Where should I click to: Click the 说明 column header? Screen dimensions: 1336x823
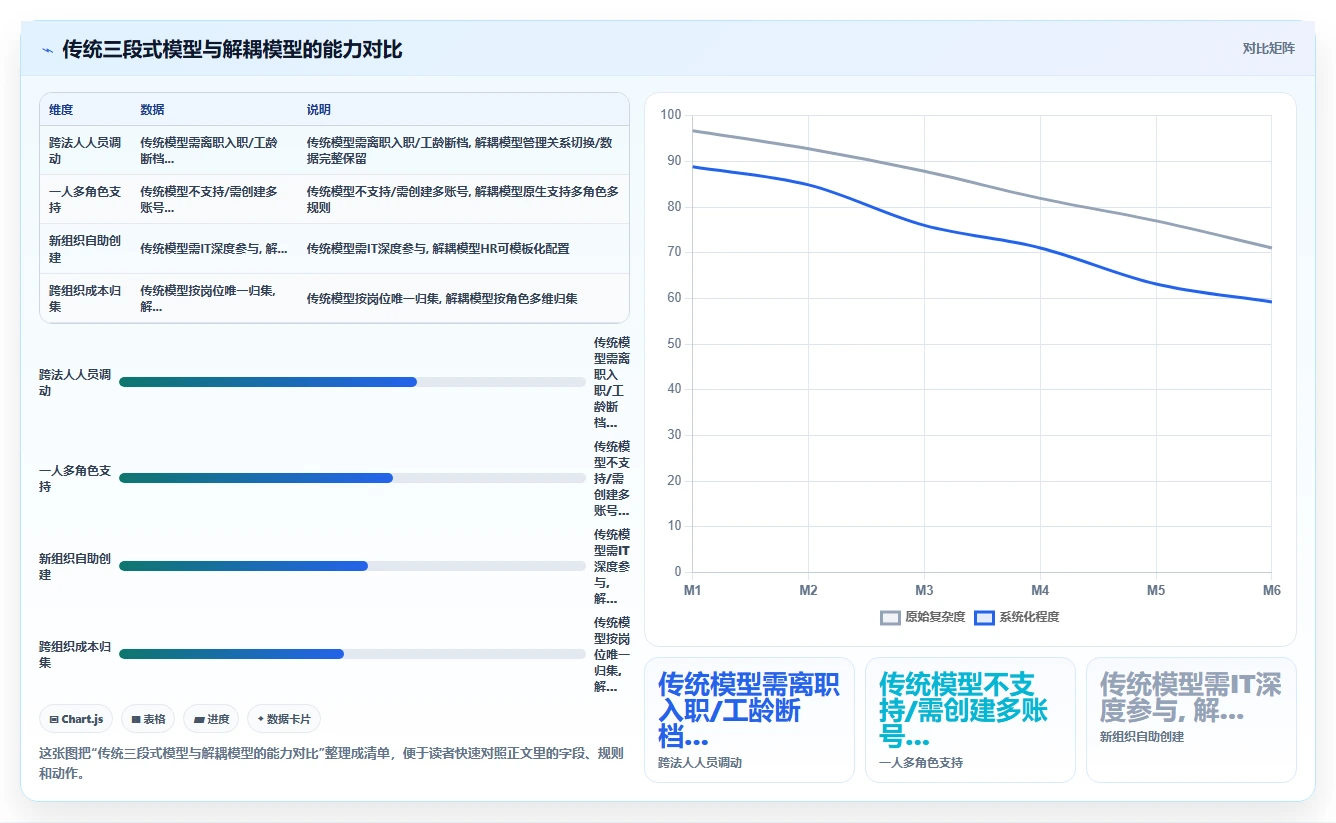[319, 110]
